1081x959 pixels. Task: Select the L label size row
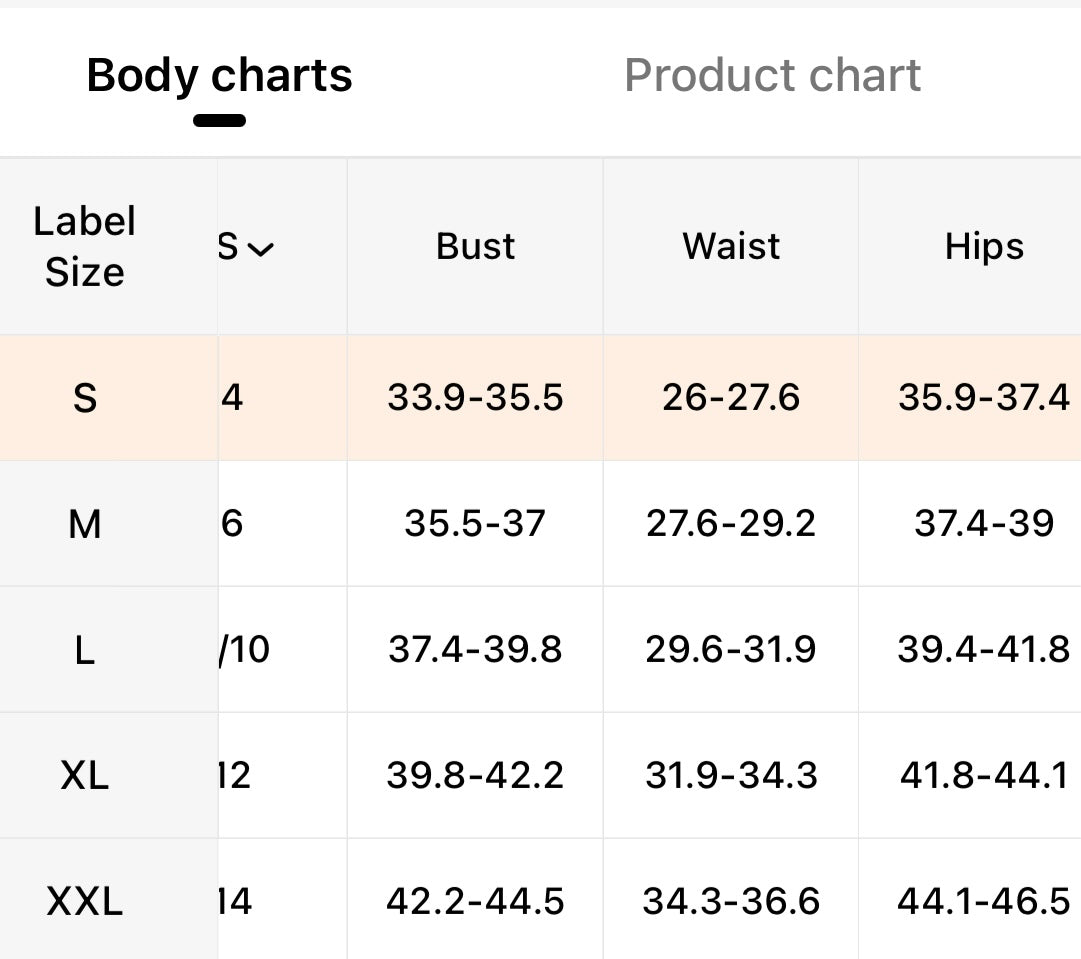click(x=85, y=650)
